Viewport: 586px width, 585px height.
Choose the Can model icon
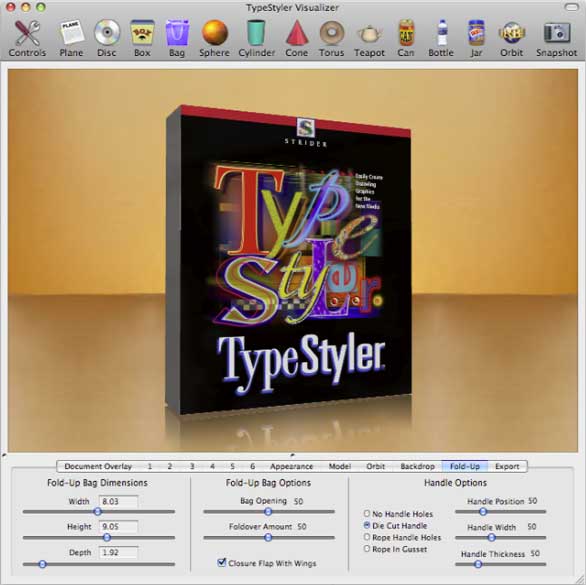[406, 38]
